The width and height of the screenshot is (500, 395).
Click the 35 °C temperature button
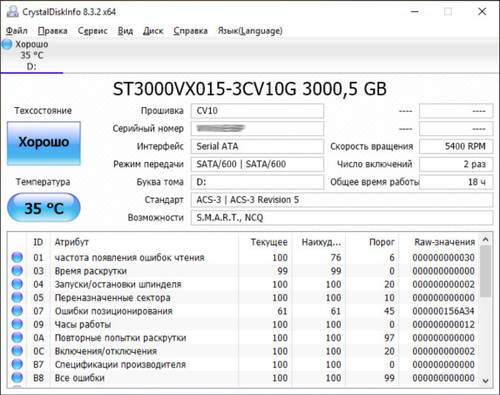[44, 208]
